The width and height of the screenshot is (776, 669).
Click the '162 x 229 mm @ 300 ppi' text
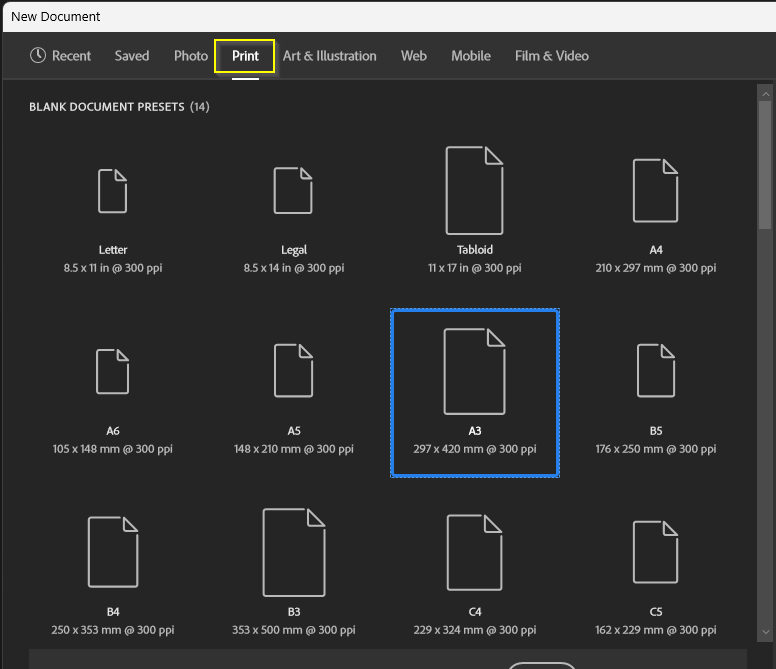coord(656,630)
